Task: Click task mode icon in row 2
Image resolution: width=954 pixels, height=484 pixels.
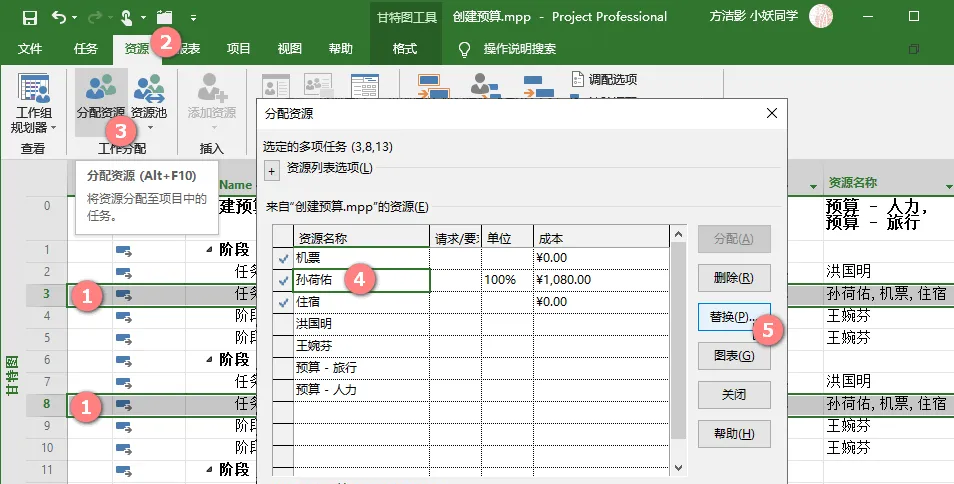Action: click(124, 272)
